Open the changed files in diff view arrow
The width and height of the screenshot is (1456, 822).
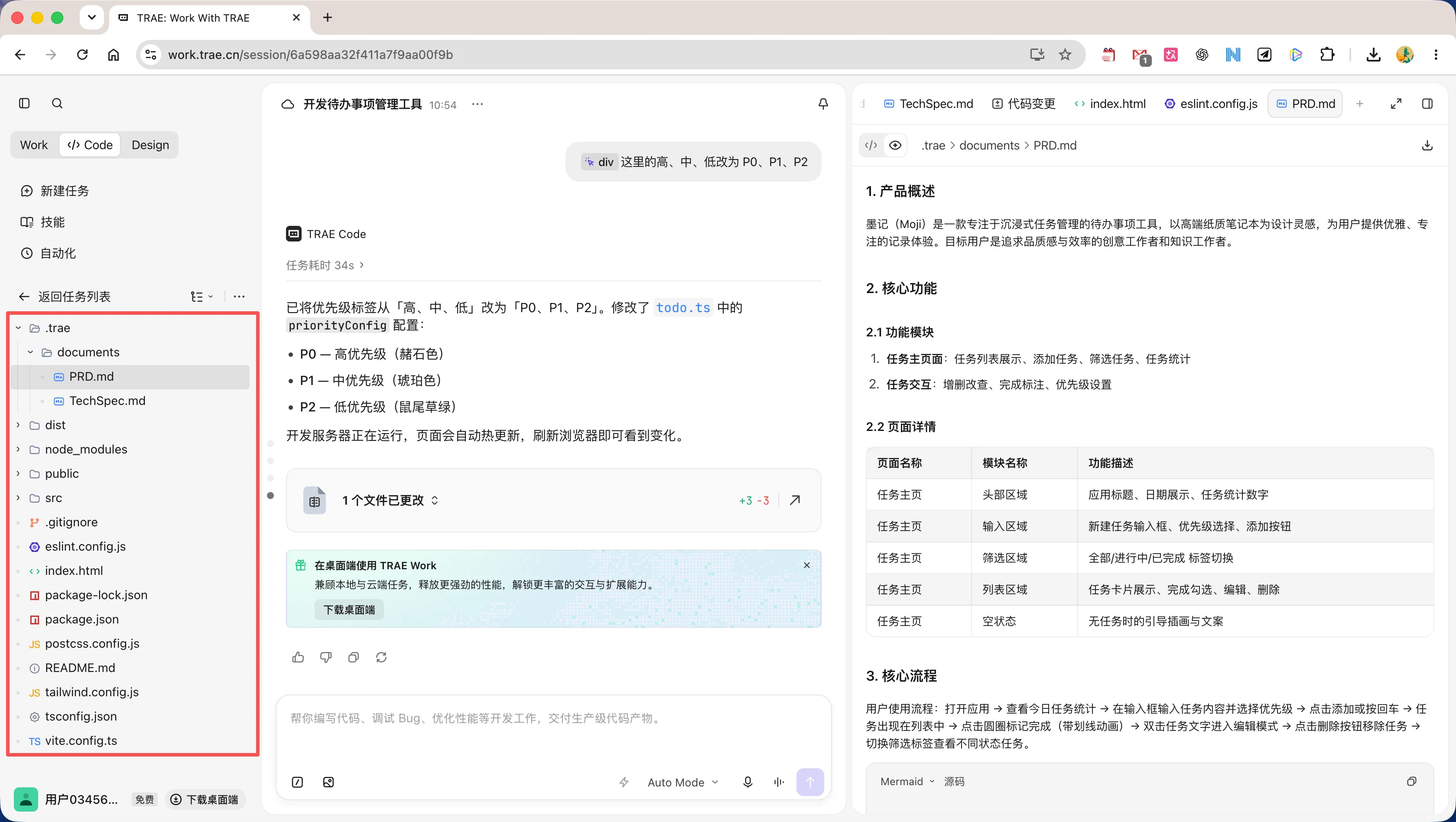[795, 500]
